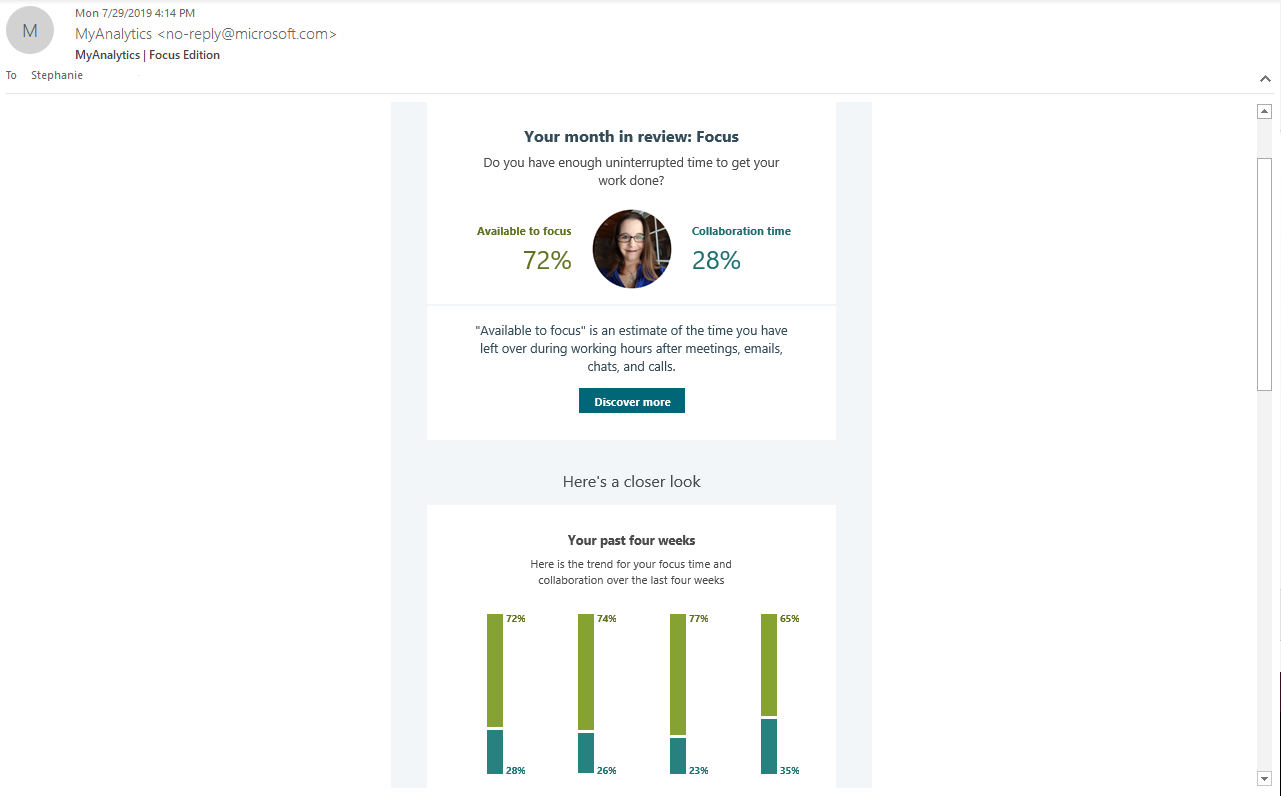Click the sender avatar circle "M"
This screenshot has width=1281, height=796.
(30, 31)
